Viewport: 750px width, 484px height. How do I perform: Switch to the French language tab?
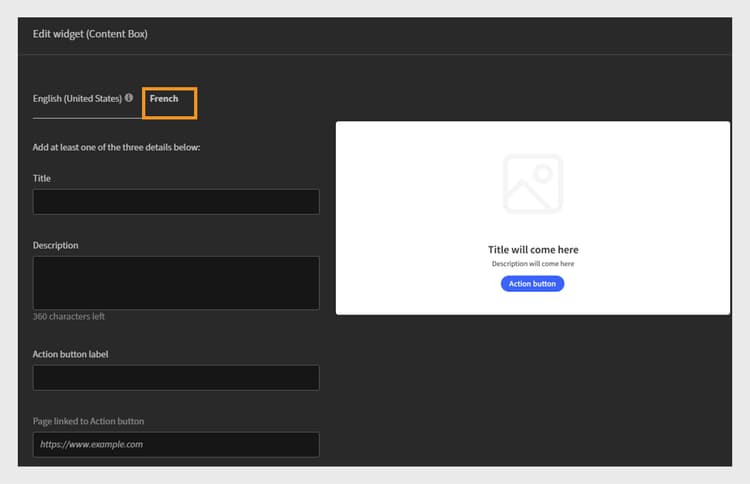click(164, 99)
